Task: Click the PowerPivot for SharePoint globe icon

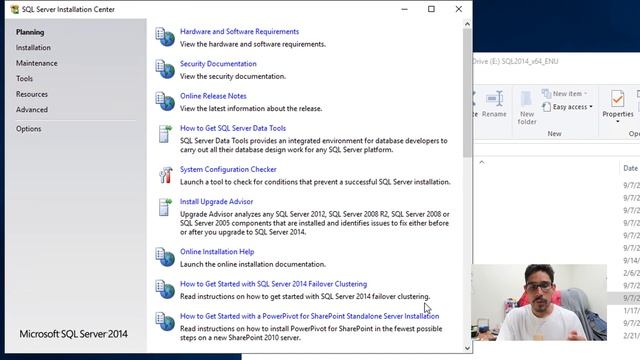Action: pyautogui.click(x=165, y=322)
